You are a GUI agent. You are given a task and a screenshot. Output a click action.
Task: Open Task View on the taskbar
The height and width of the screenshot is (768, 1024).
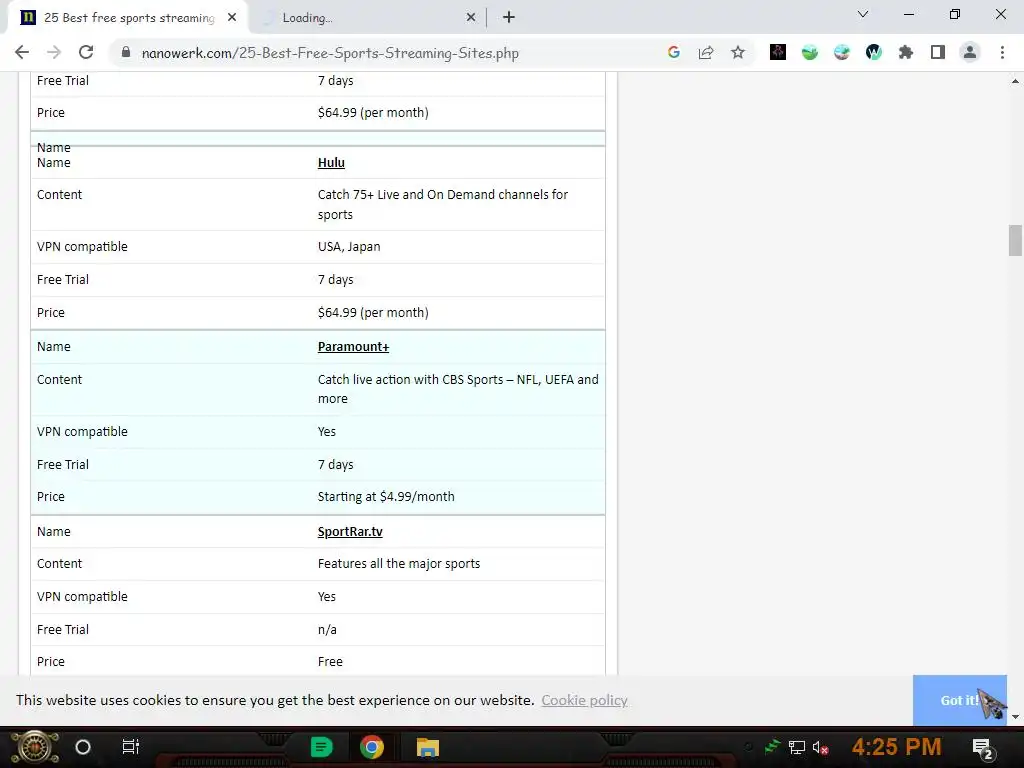point(131,746)
